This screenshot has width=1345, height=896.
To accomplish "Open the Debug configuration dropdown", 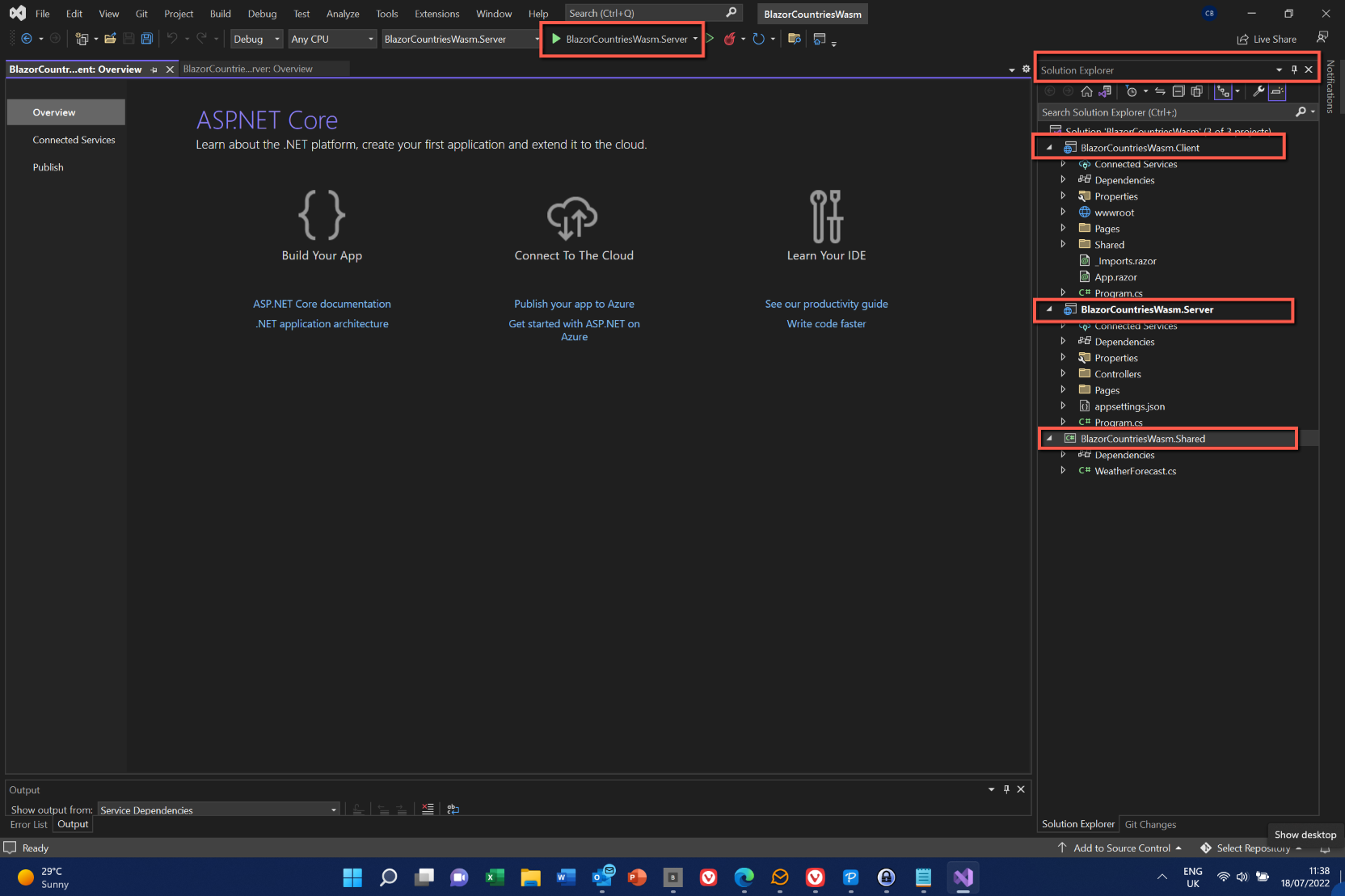I will [x=256, y=39].
